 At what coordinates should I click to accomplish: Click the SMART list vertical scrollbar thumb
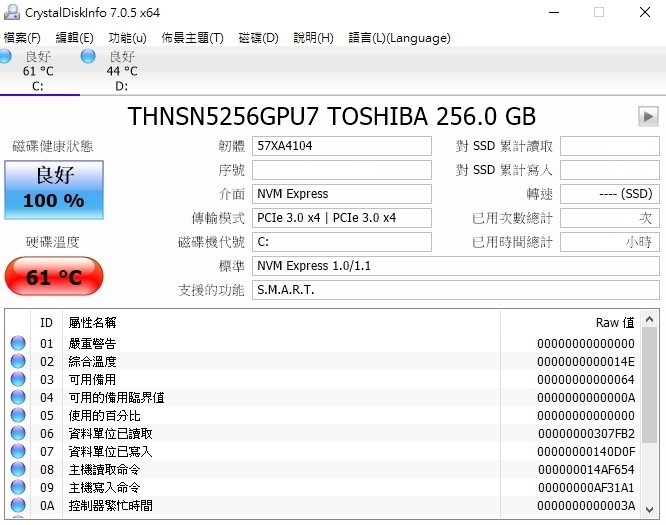[x=649, y=385]
